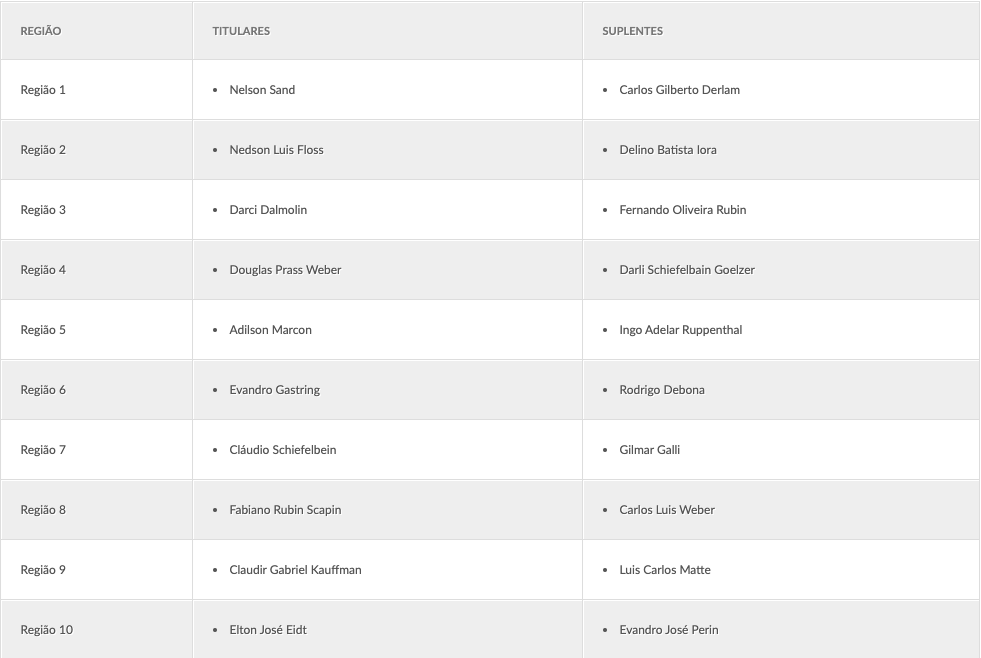This screenshot has height=658, width=981.
Task: Click the Região 5 cell
Action: [x=43, y=330]
